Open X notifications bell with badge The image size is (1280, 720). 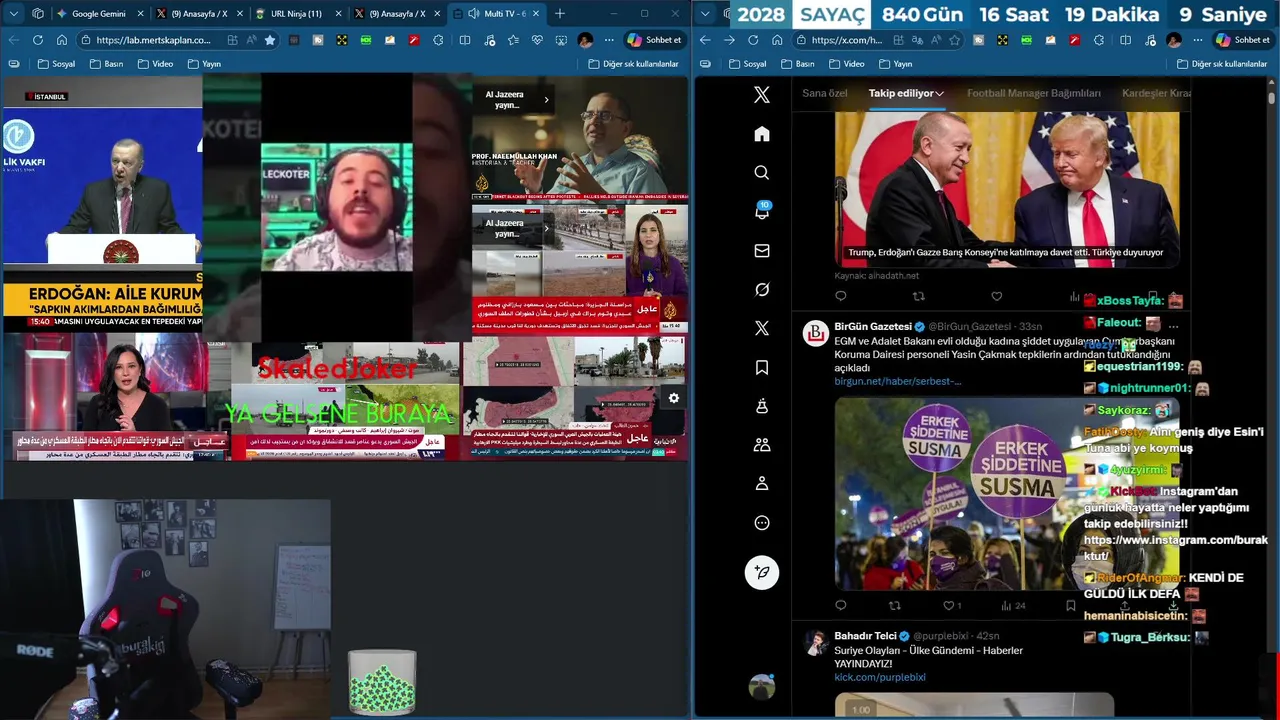coord(762,212)
